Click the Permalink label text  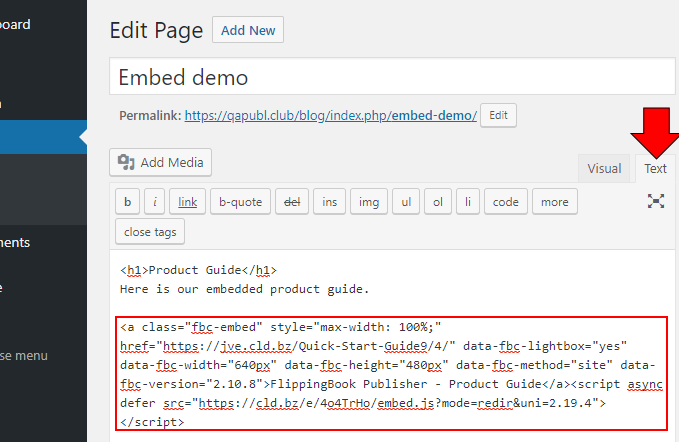150,116
